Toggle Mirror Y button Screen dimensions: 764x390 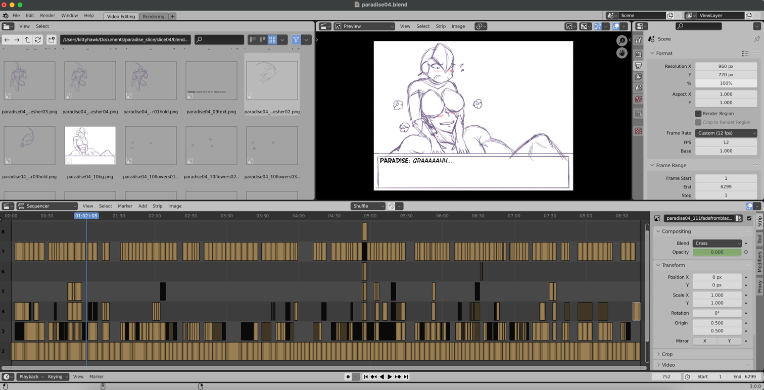(x=729, y=341)
